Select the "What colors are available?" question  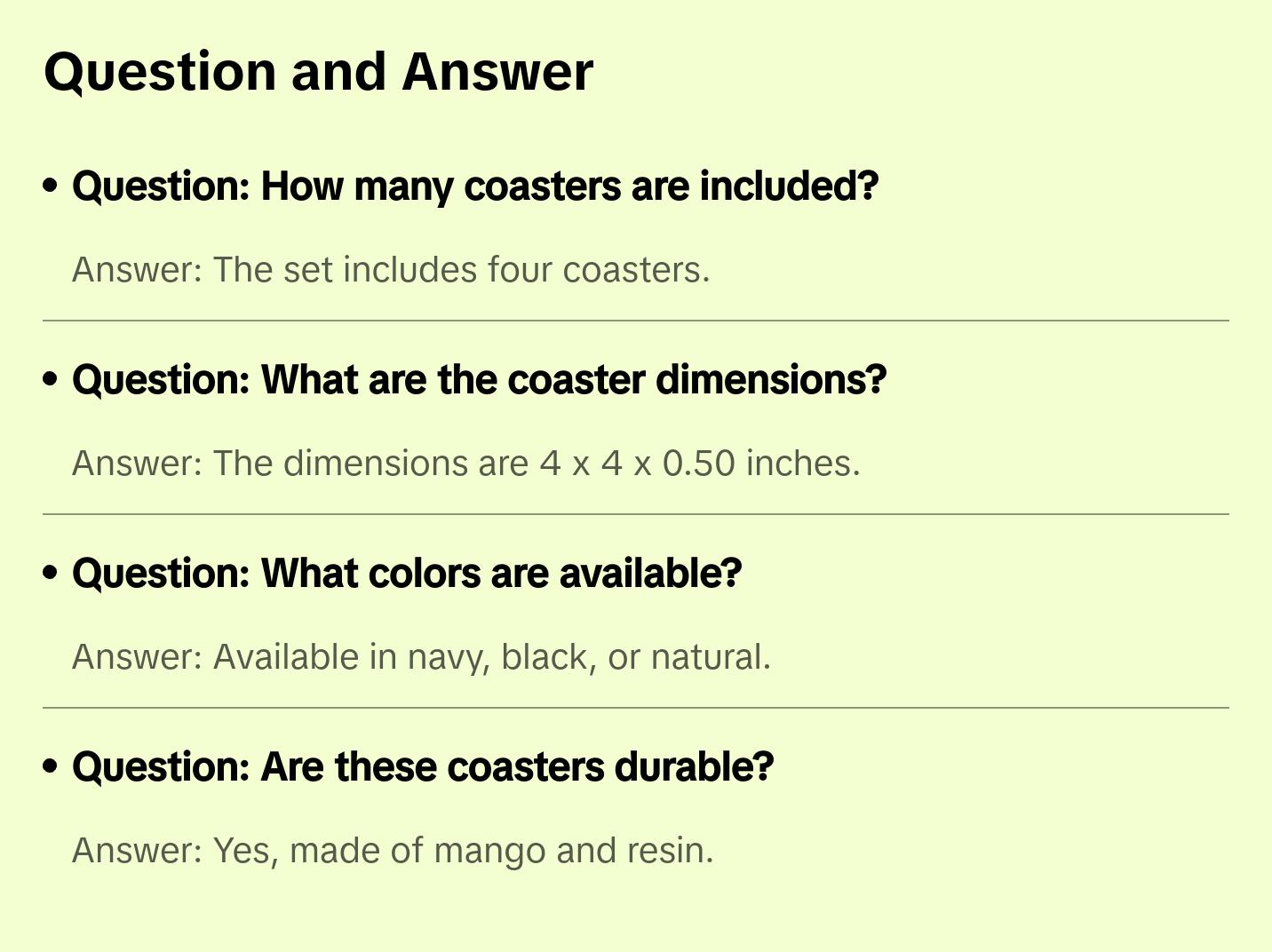pos(407,574)
